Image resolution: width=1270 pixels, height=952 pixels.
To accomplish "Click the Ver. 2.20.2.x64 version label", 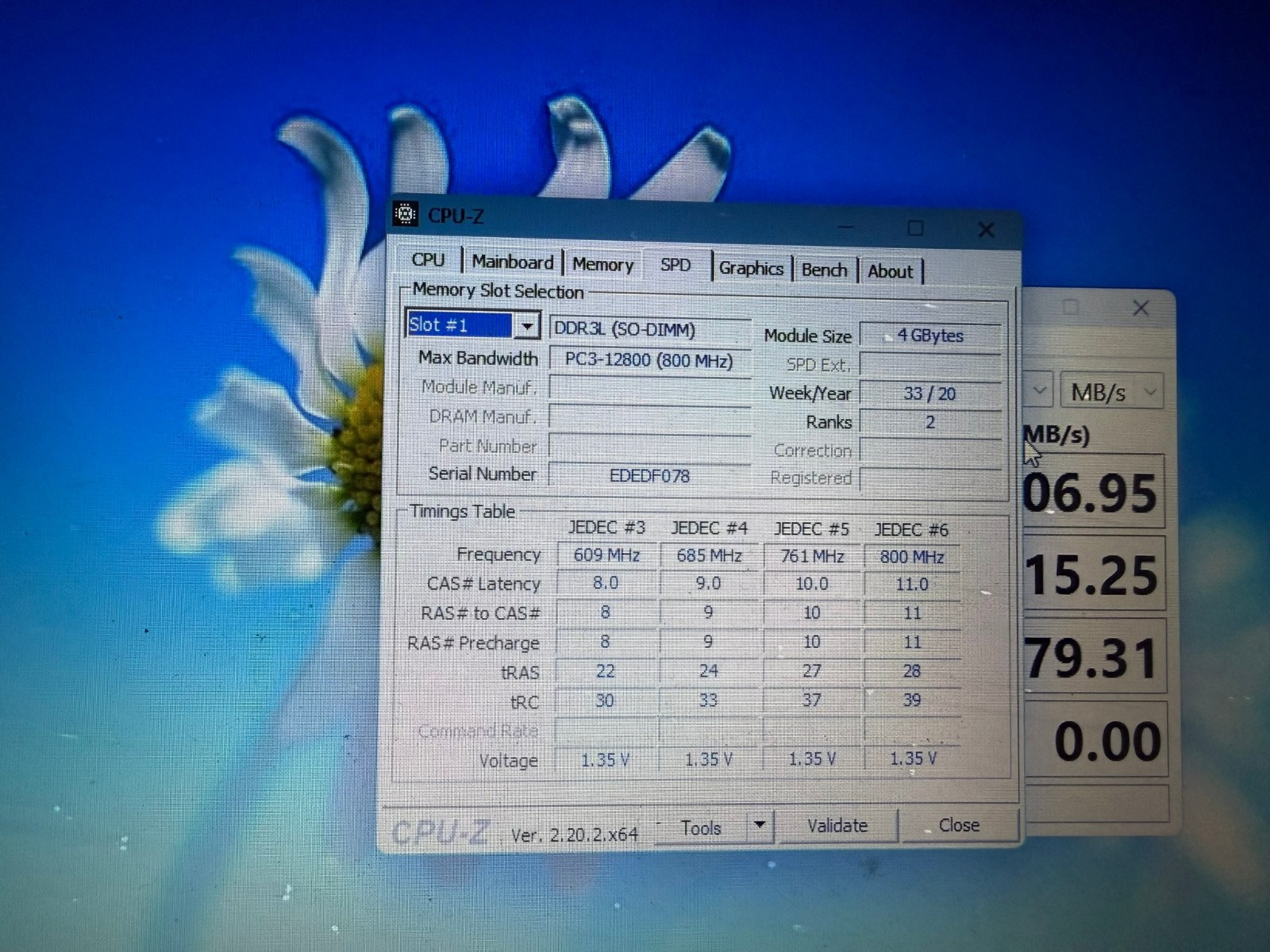I will click(x=575, y=835).
